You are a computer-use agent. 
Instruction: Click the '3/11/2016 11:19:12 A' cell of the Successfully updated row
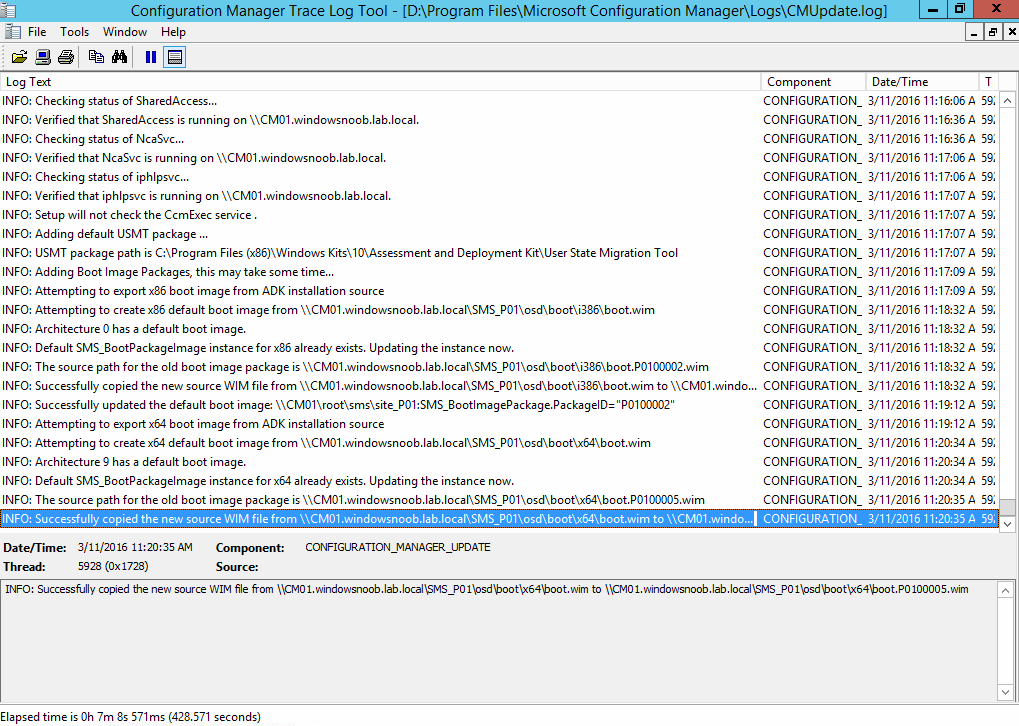point(922,405)
